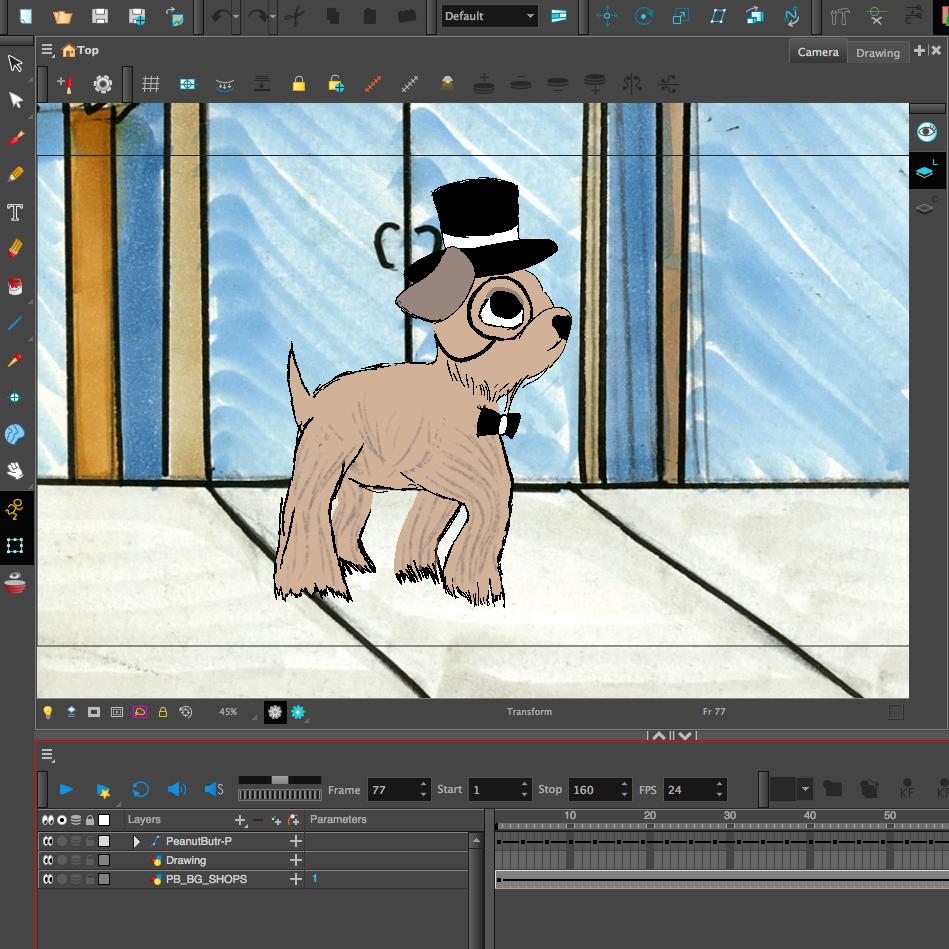Screen dimensions: 949x949
Task: Click the Save icon in top toolbar
Action: click(x=100, y=16)
